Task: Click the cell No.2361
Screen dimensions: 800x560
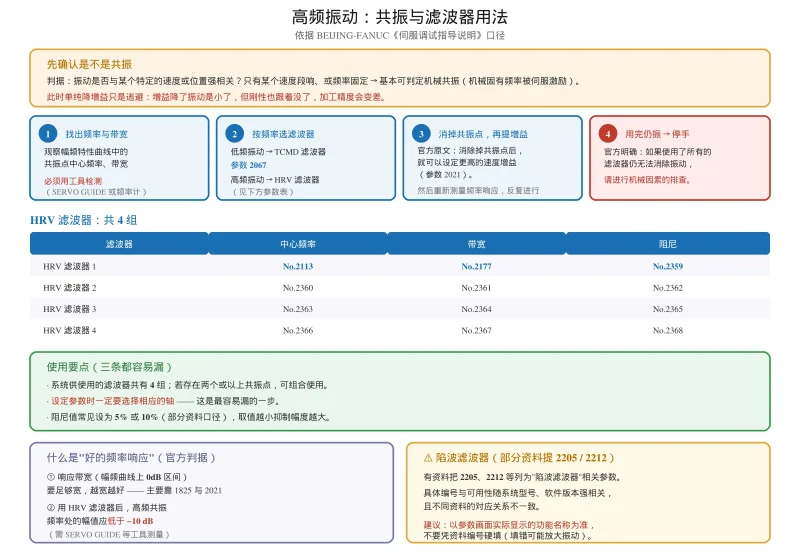Action: (477, 288)
